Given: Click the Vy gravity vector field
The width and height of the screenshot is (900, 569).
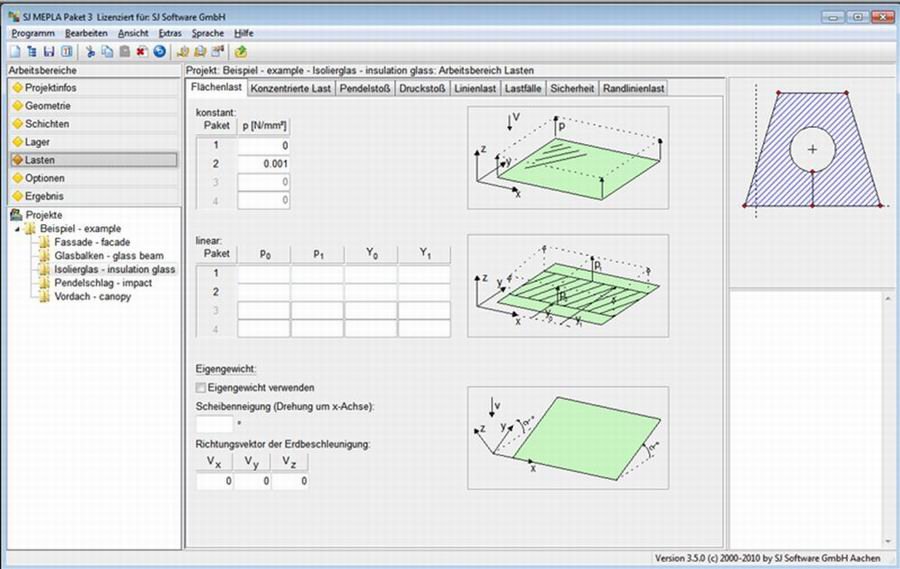Looking at the screenshot, I should click(x=251, y=481).
